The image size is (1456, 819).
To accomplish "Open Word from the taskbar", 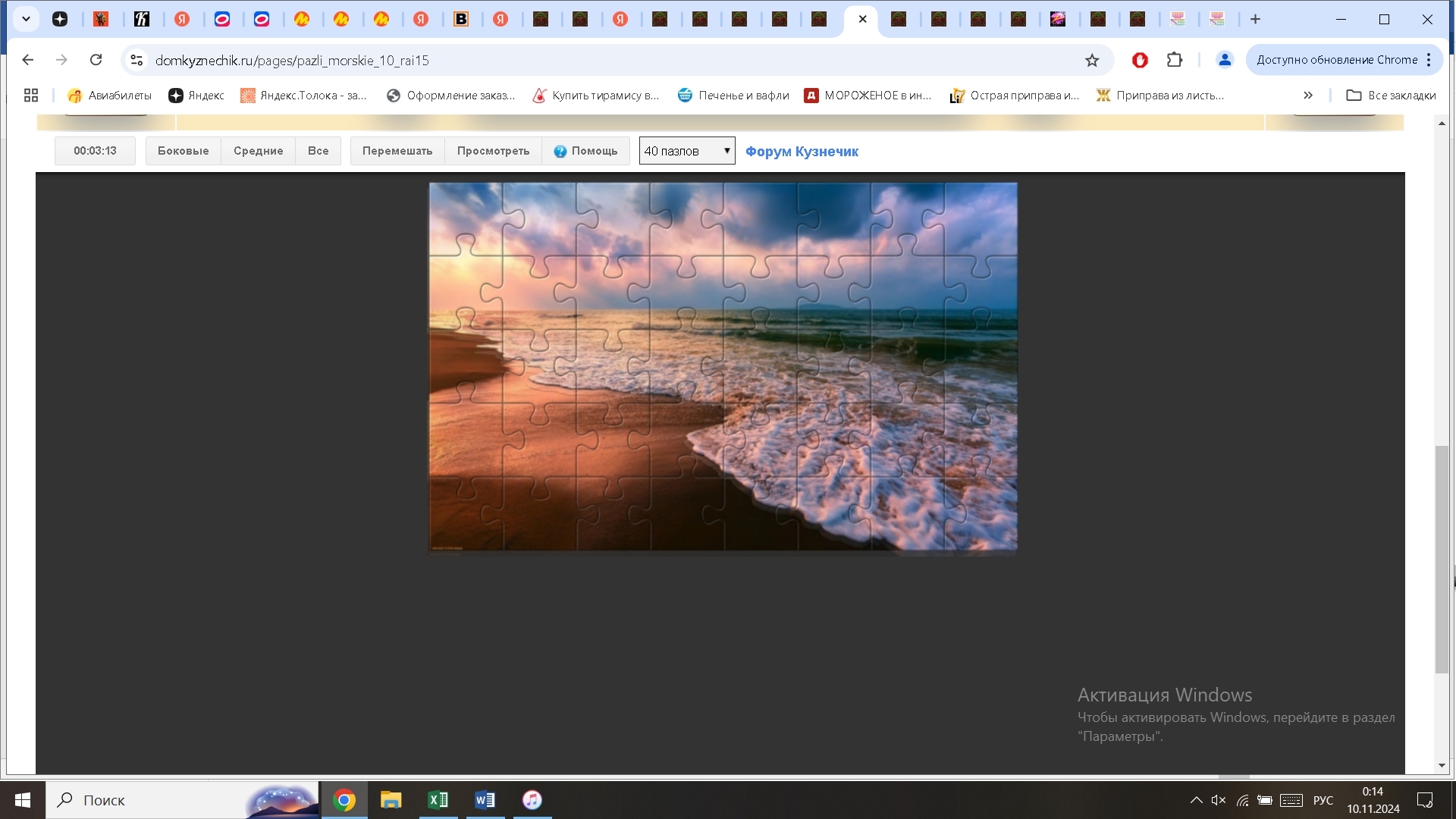I will click(x=485, y=800).
